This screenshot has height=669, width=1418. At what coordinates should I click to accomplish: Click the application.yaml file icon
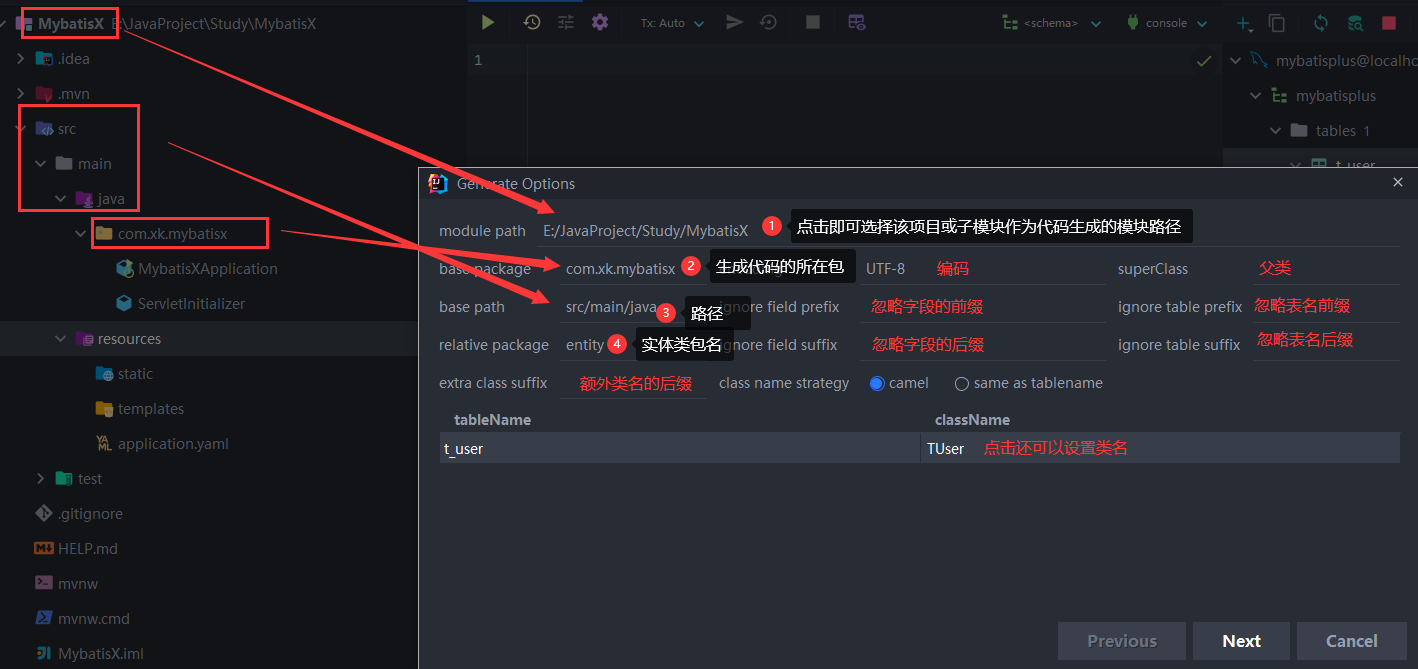(104, 443)
